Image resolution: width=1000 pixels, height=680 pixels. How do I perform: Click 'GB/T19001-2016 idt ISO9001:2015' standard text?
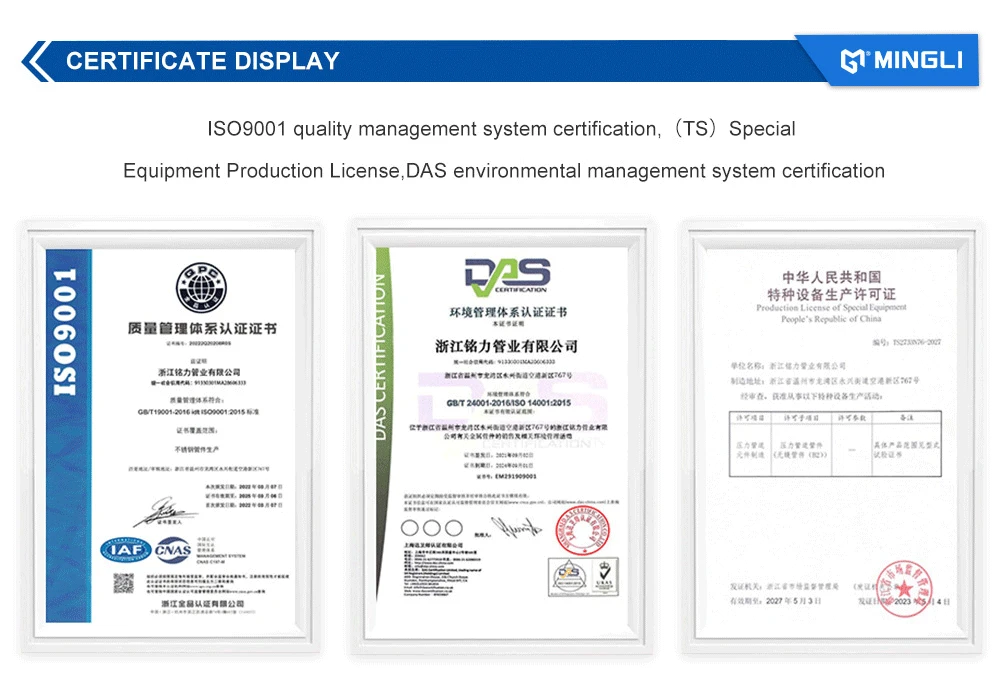[198, 412]
